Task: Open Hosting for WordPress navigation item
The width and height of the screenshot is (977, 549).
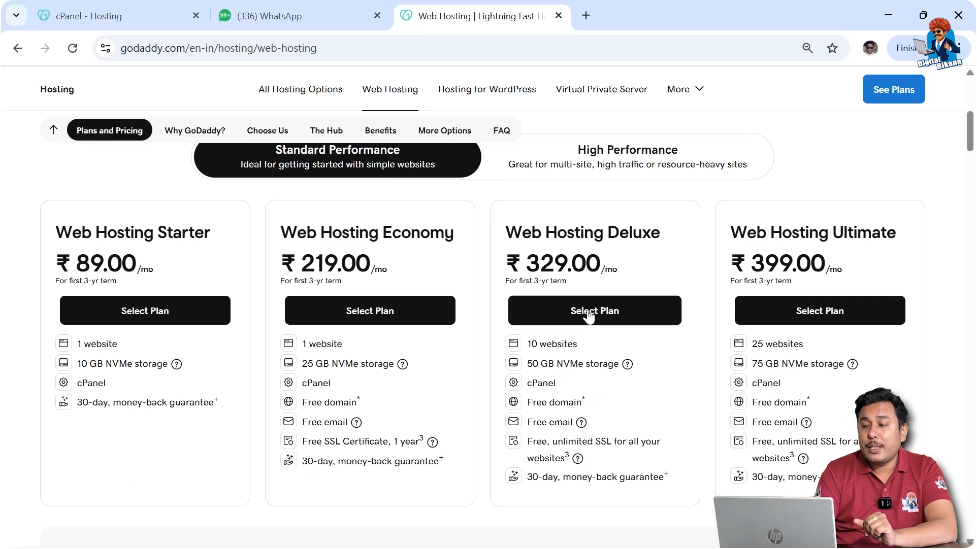Action: point(487,89)
